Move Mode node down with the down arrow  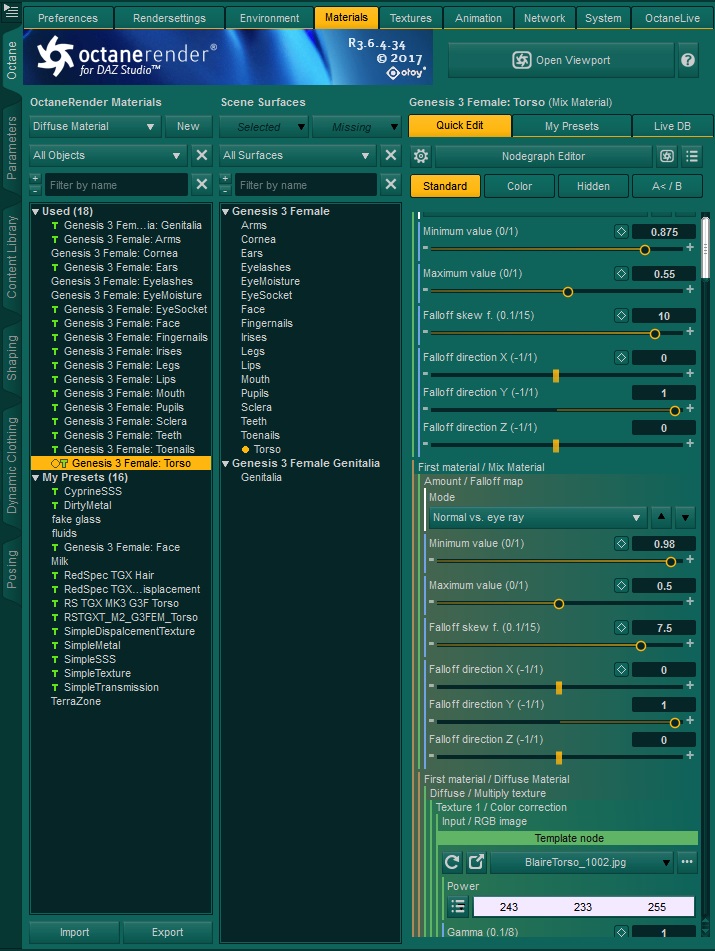[x=685, y=517]
